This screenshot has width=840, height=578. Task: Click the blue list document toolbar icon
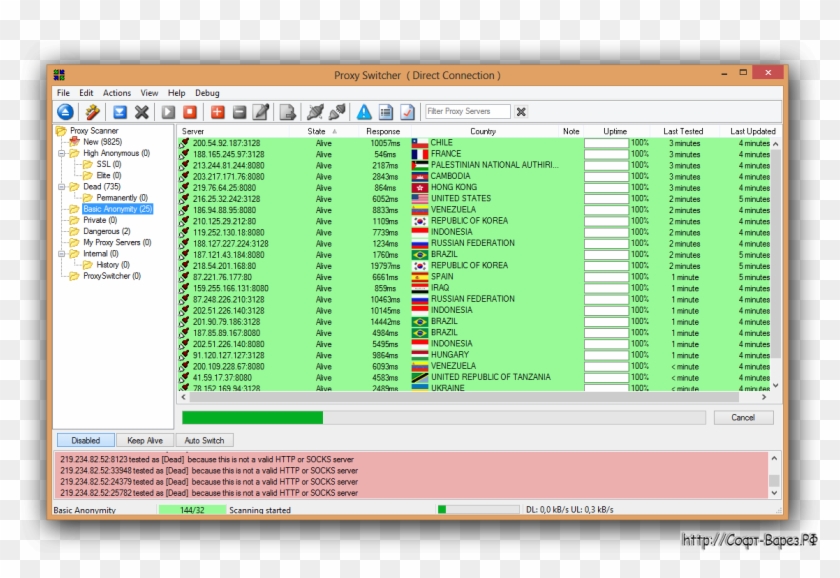tap(386, 112)
